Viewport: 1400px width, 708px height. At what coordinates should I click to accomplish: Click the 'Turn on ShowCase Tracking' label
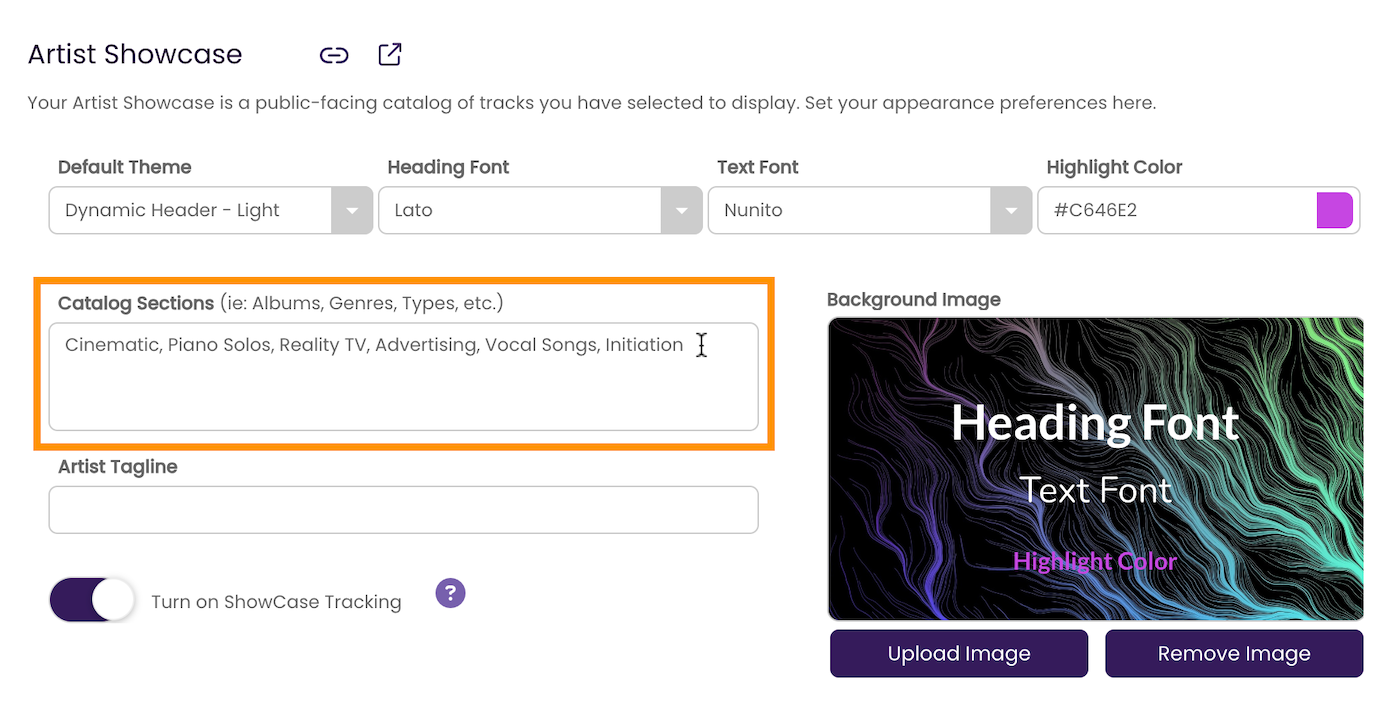point(276,602)
